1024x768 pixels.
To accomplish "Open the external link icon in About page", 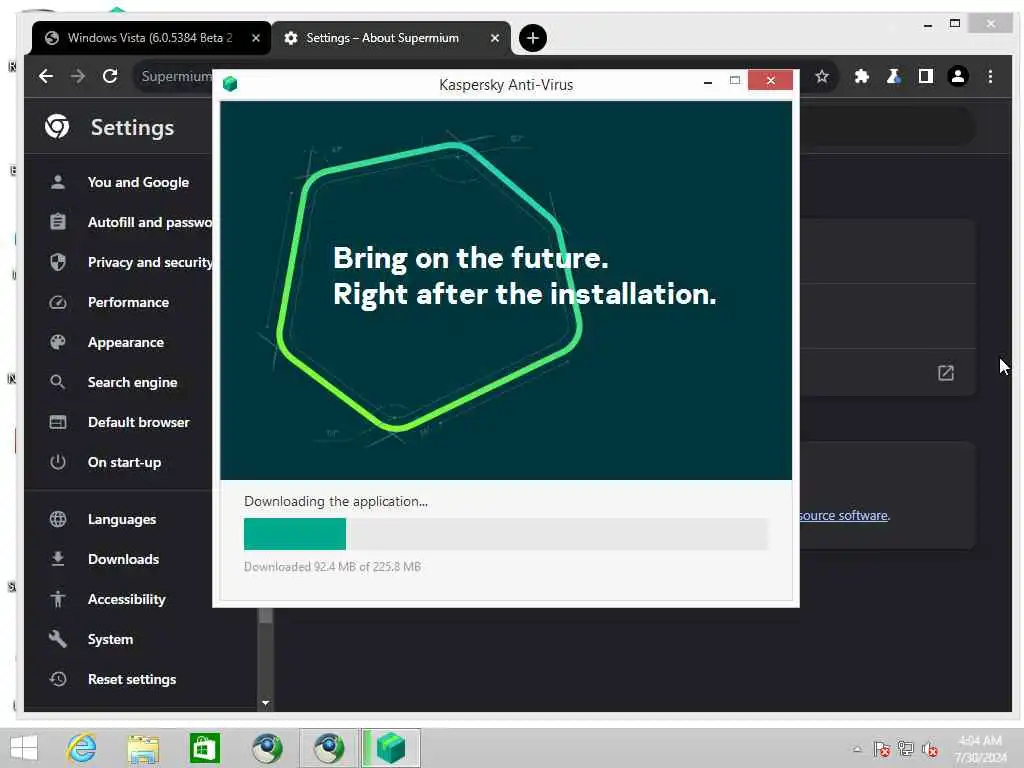I will click(x=946, y=373).
